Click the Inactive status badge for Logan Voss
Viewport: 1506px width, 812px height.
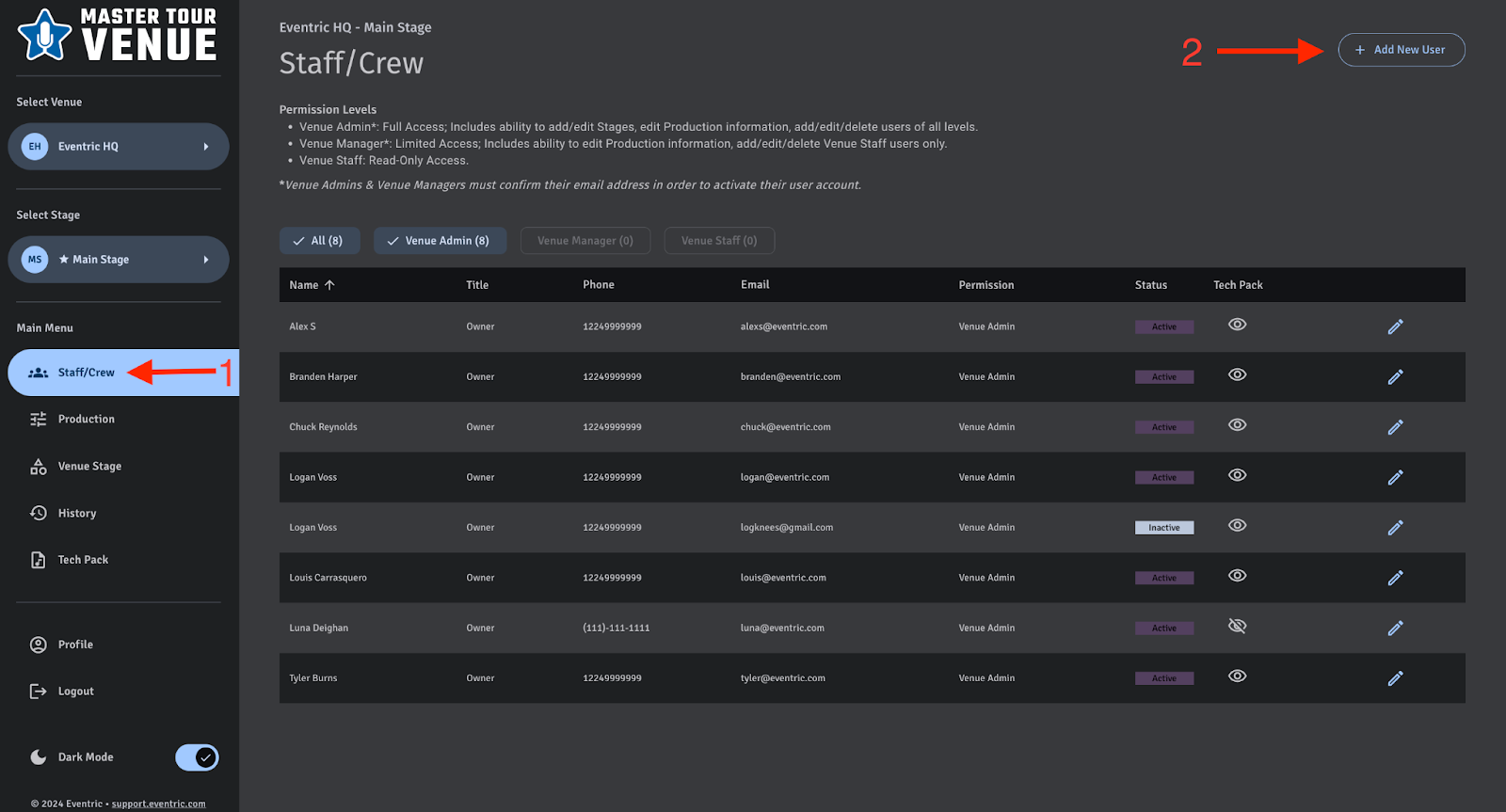pos(1163,528)
